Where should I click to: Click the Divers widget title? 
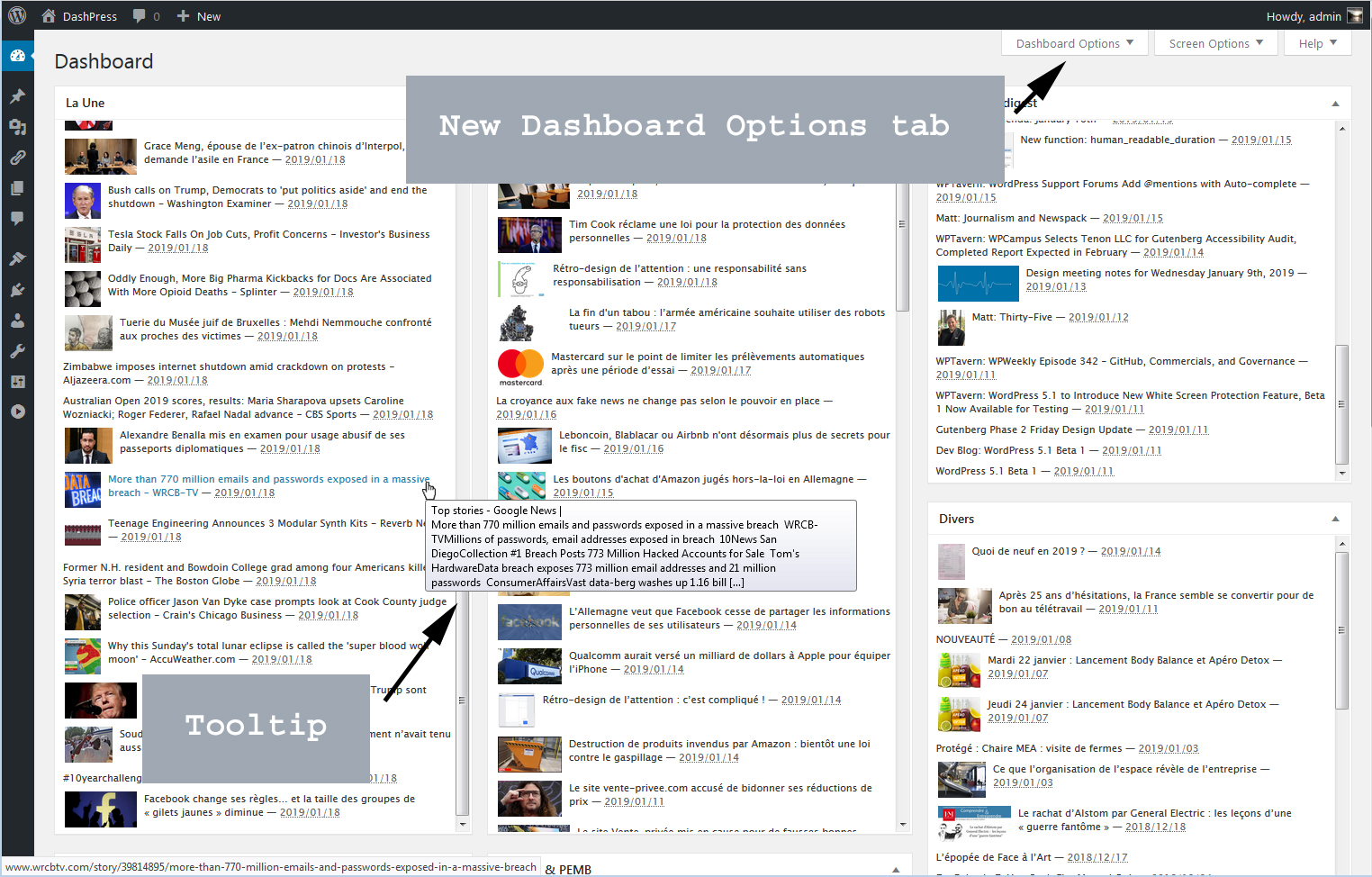956,519
